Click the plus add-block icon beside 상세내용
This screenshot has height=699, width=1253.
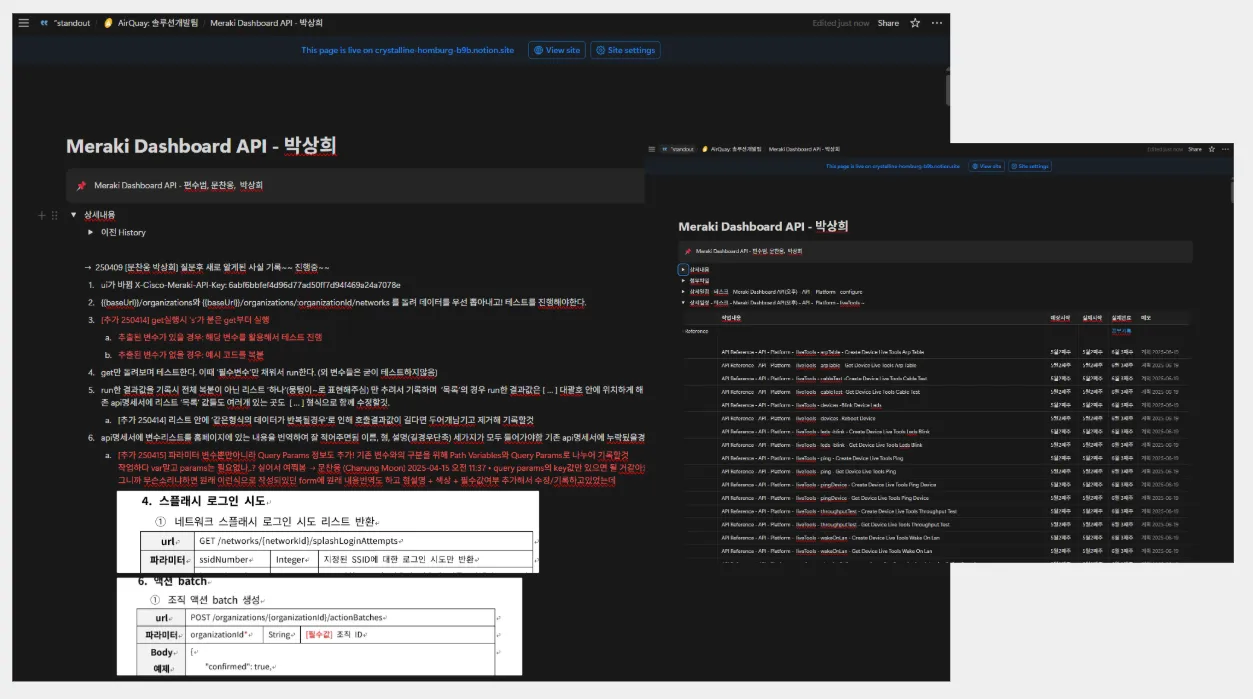(42, 215)
